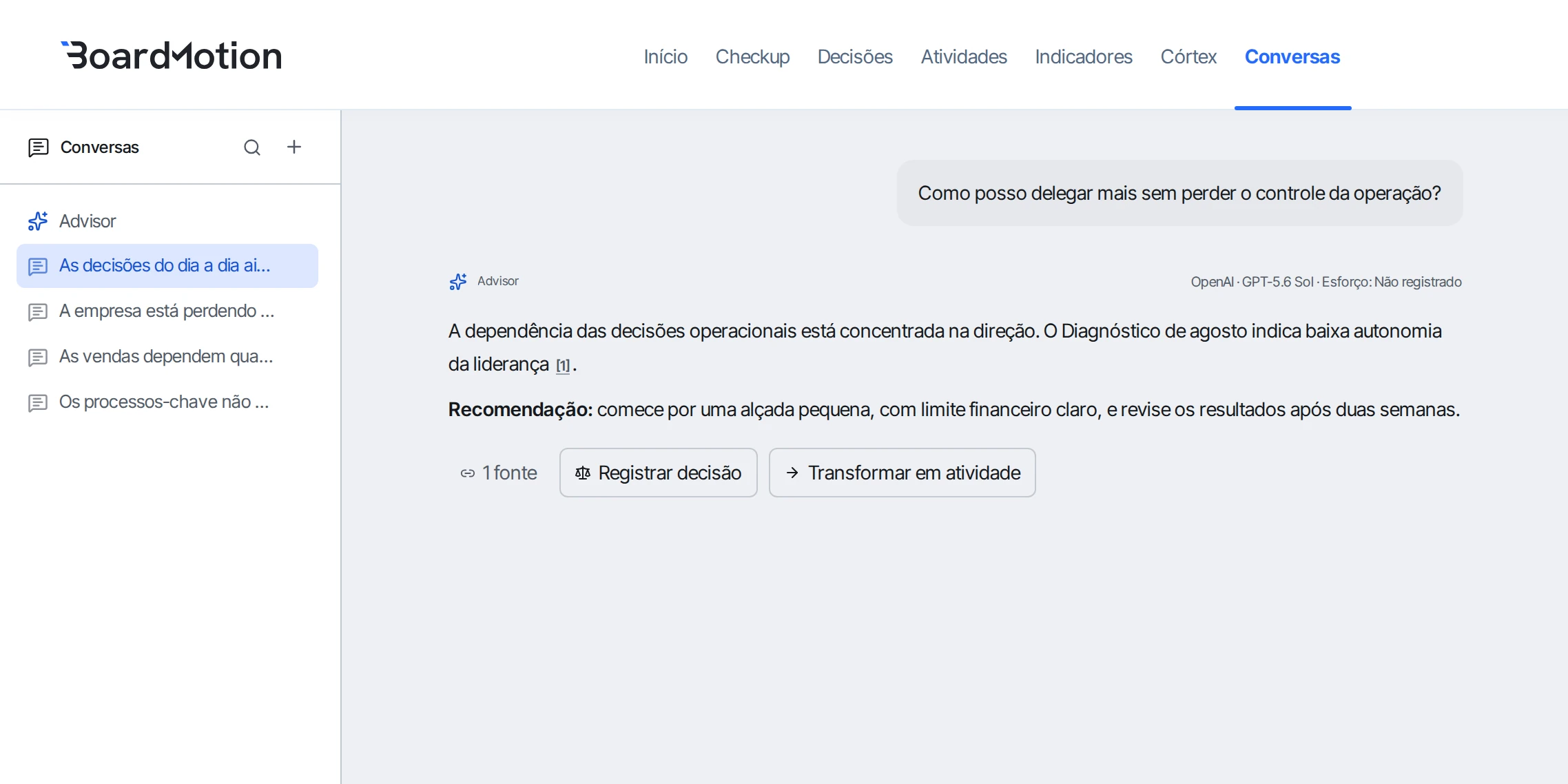Select the Advisor entry in sidebar
Viewport: 1568px width, 784px height.
click(167, 221)
